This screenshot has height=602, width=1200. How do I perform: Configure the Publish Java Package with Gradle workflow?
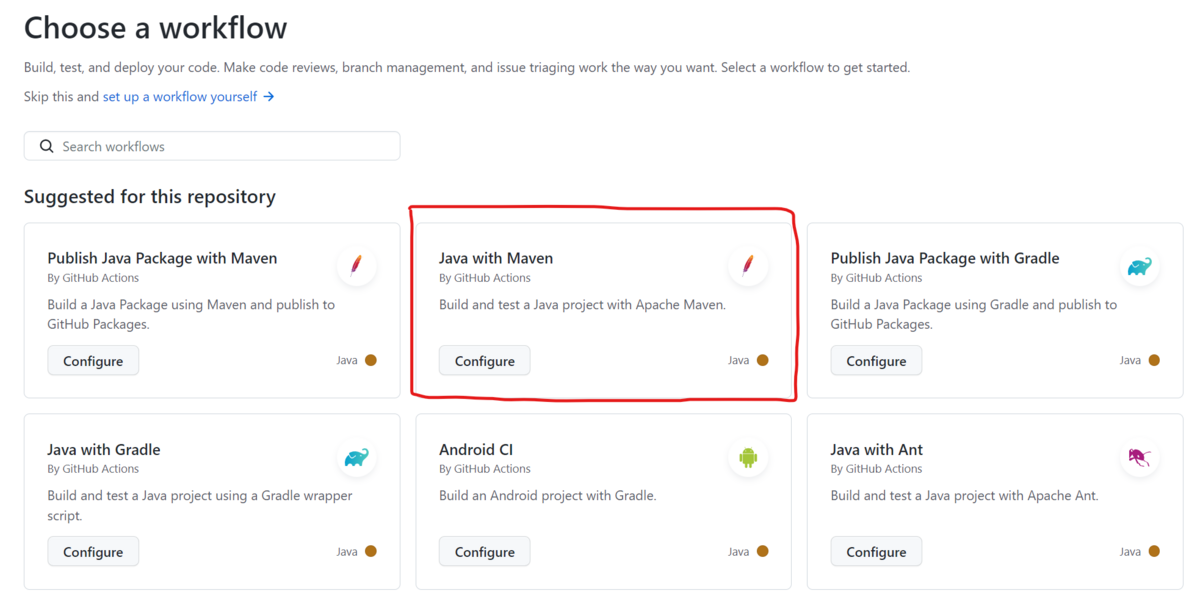876,361
